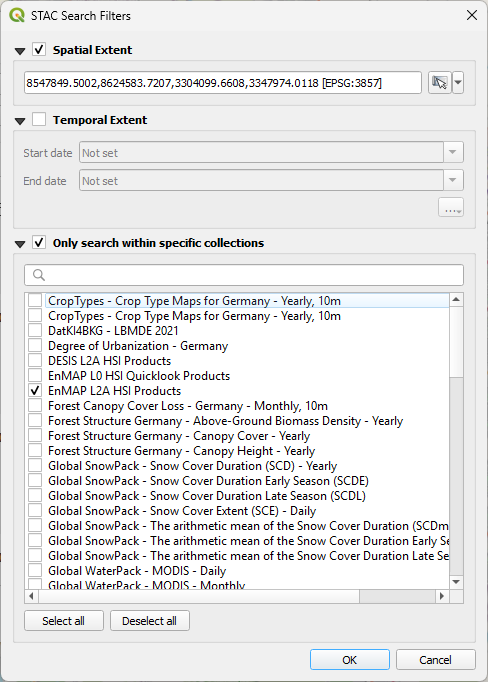Click the scroll up arrow of collections list
The width and height of the screenshot is (488, 682).
tap(456, 299)
